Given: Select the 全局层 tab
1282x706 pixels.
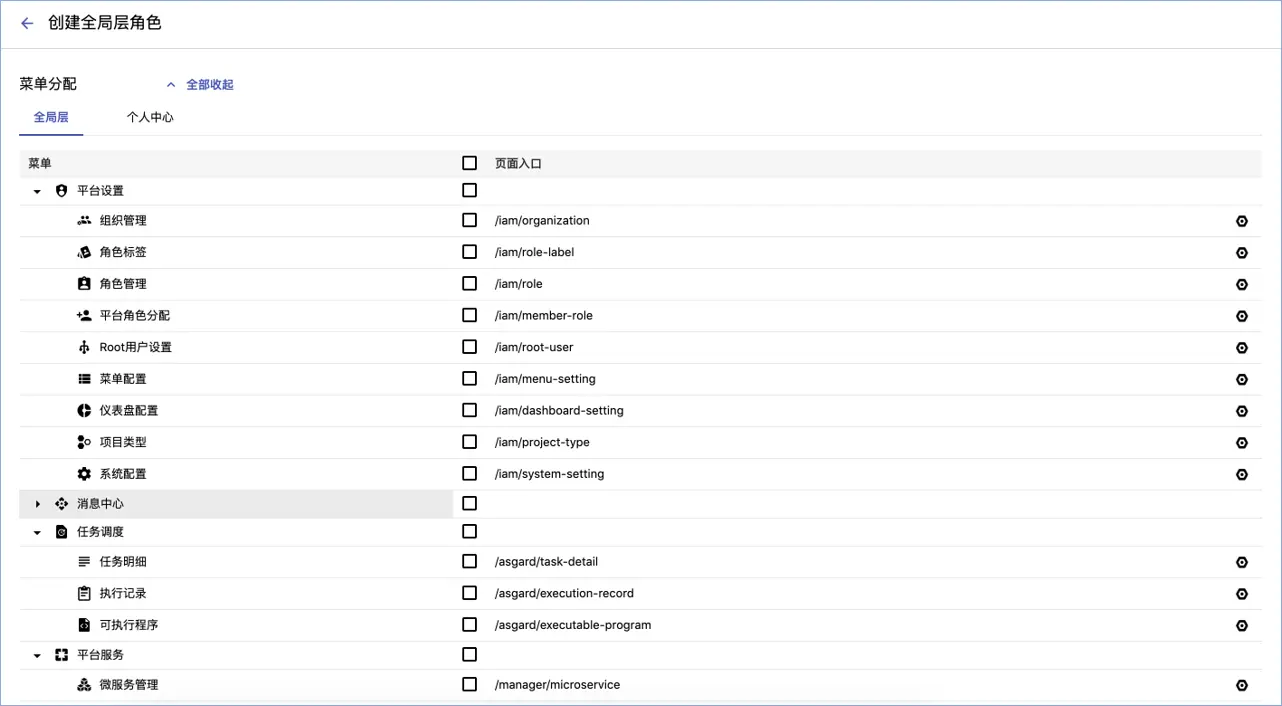Looking at the screenshot, I should point(51,117).
